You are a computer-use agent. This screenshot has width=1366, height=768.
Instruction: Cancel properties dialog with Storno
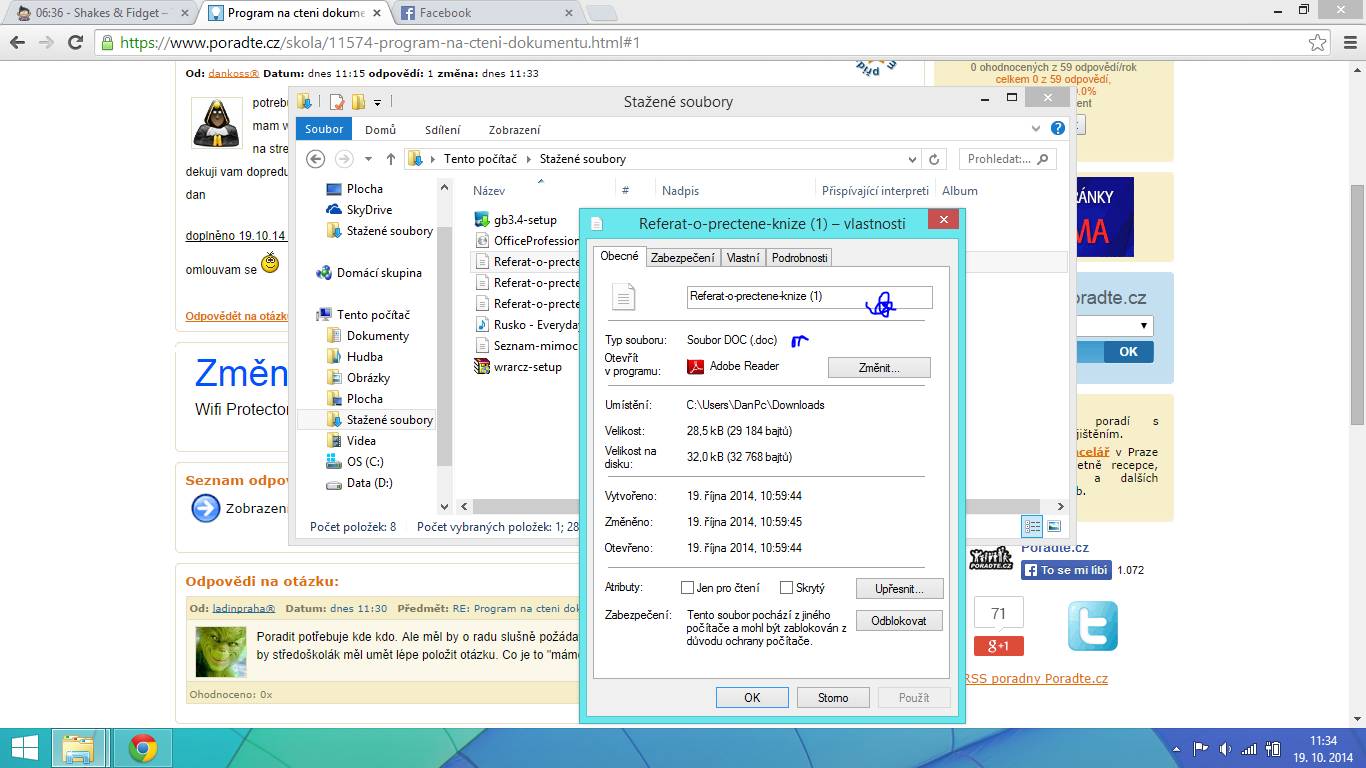tap(833, 698)
